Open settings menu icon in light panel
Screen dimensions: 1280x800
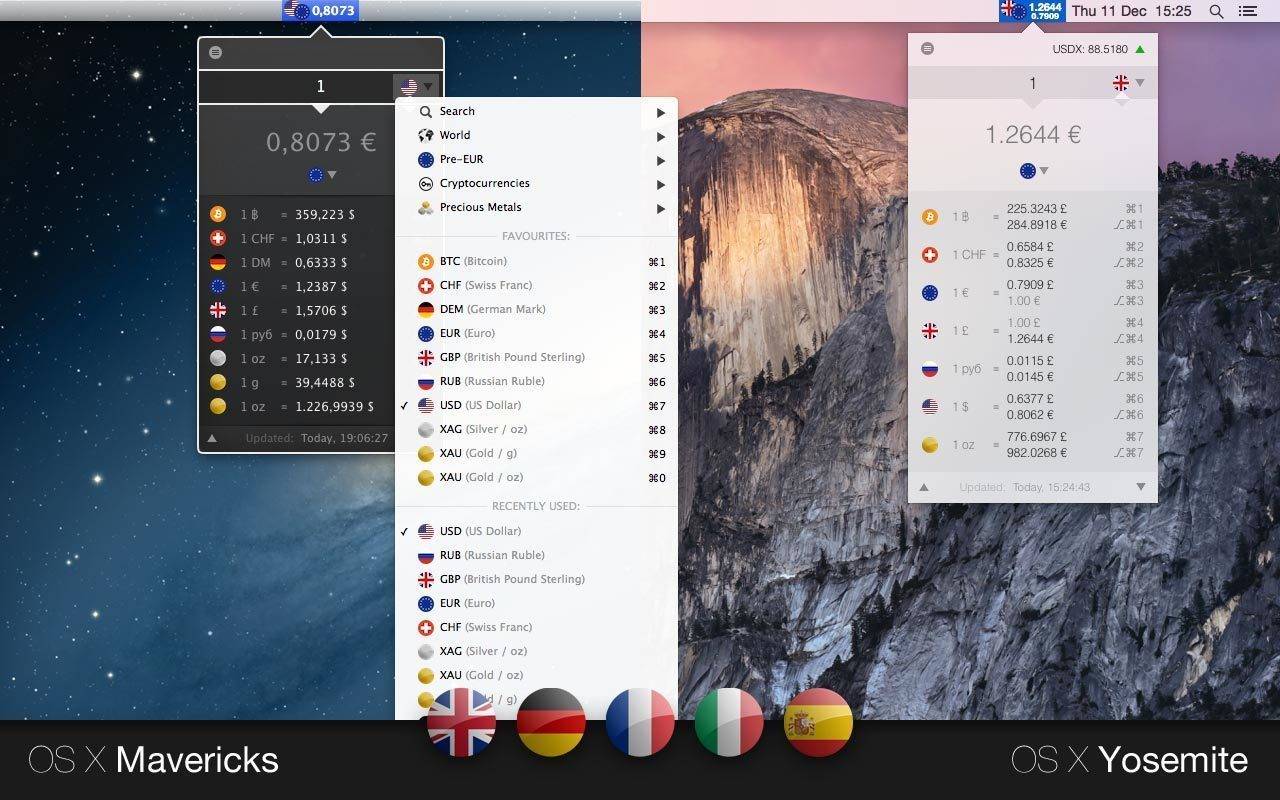(927, 48)
